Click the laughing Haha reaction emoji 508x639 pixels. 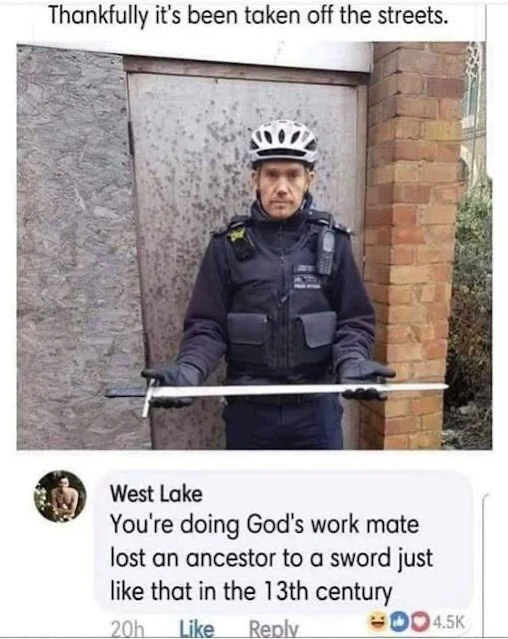tap(378, 621)
